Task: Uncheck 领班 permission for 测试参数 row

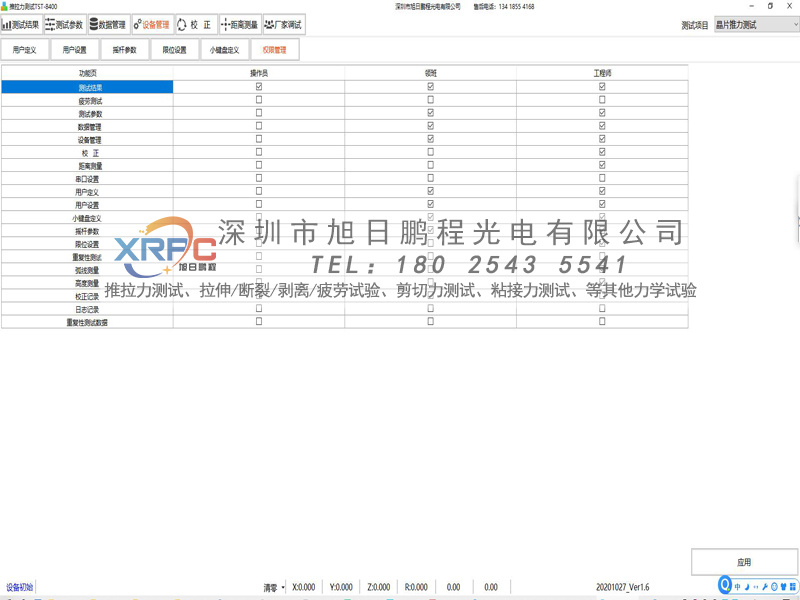Action: (x=431, y=113)
